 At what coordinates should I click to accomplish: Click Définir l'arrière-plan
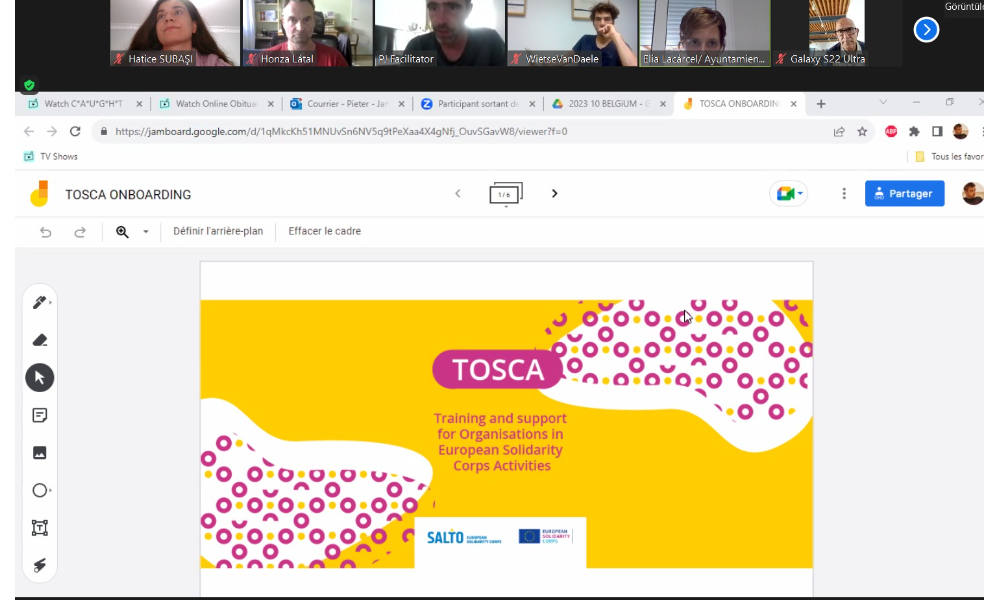(x=218, y=231)
